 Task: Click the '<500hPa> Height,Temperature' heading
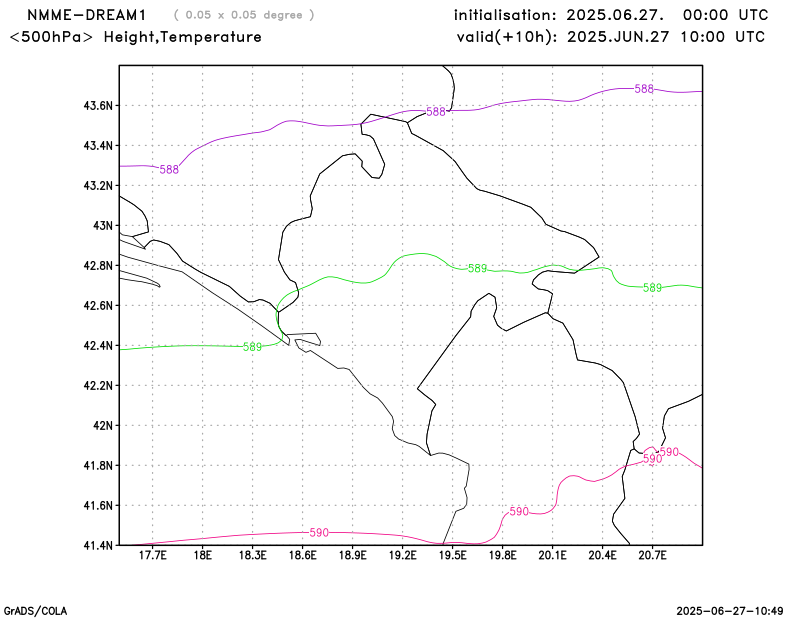135,37
